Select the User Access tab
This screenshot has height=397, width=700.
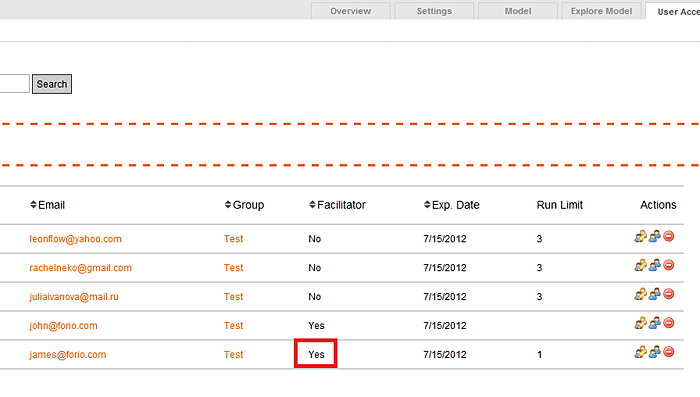673,11
